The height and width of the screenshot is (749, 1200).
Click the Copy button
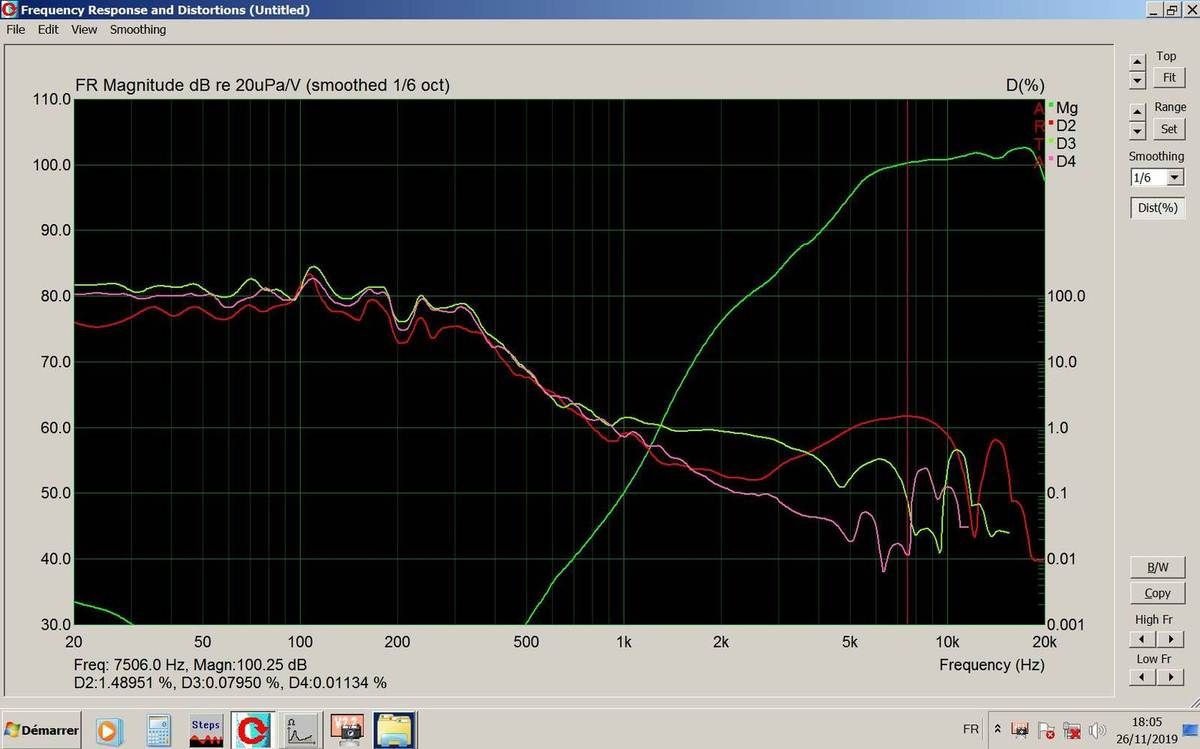1157,593
